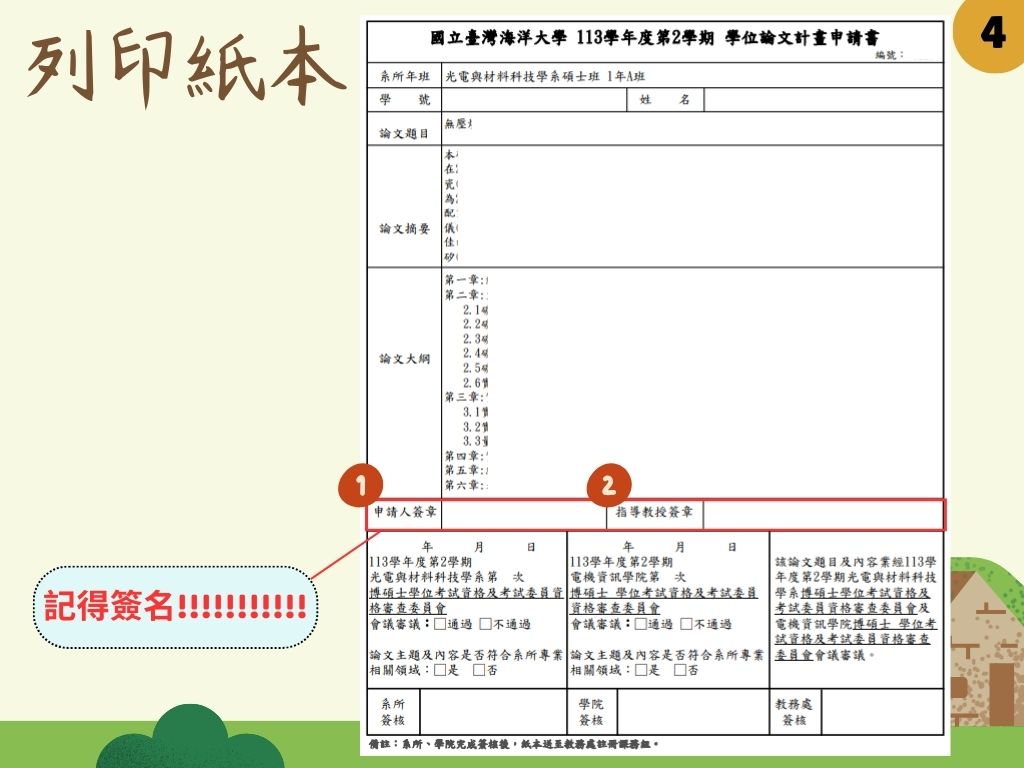Click the empty 學號 field

coord(533,100)
